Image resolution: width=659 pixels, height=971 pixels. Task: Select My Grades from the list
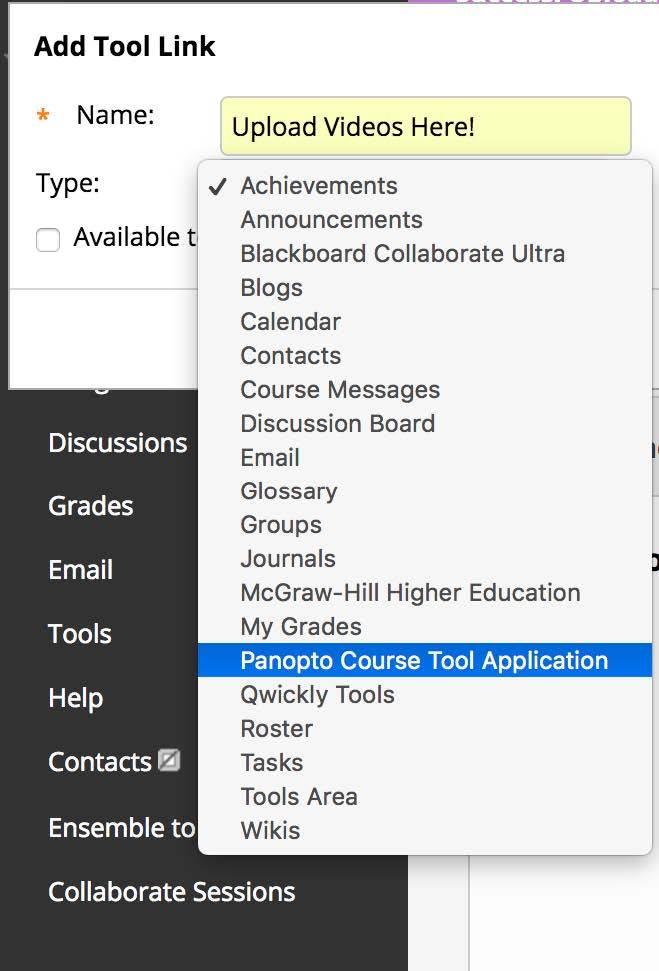click(300, 626)
